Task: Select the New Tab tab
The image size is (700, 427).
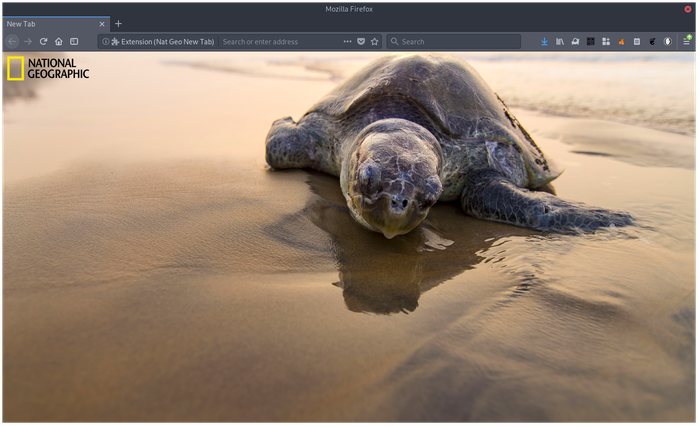Action: click(x=56, y=24)
